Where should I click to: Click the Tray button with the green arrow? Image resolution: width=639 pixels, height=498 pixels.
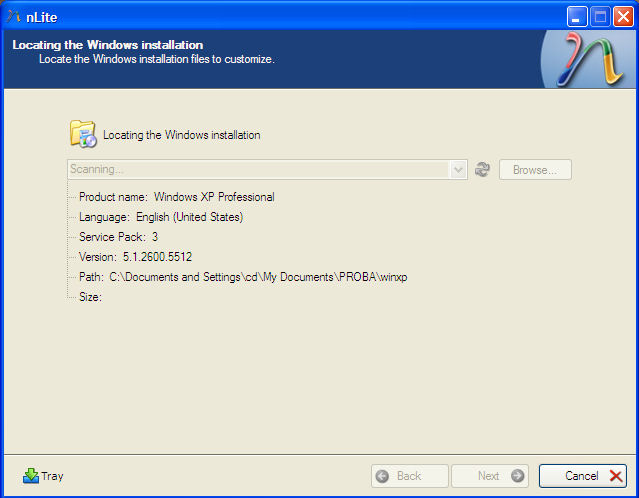point(43,476)
